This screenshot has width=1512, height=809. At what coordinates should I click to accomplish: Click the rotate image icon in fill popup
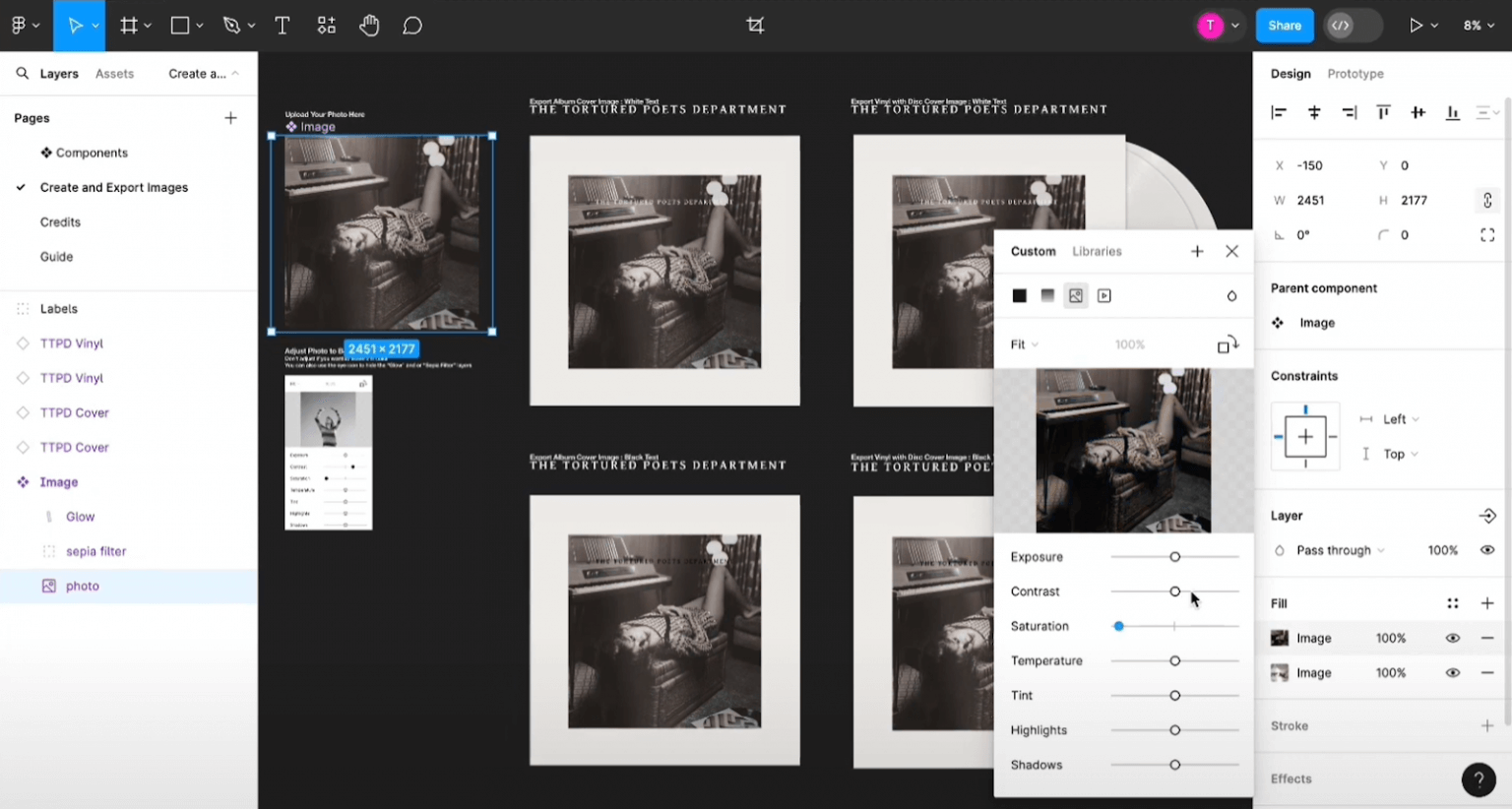click(1227, 345)
